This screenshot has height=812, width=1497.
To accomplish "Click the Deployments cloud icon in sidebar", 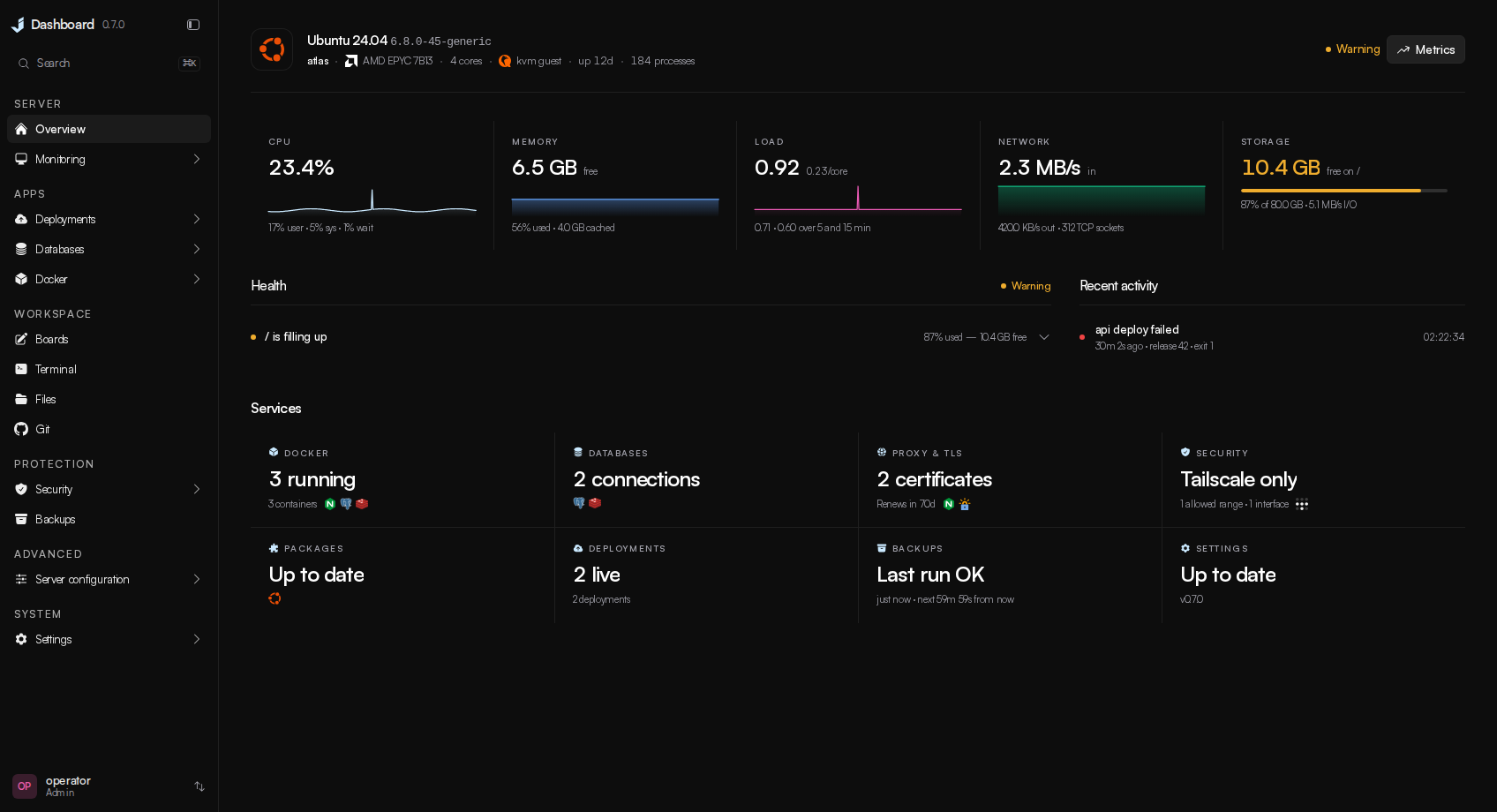I will (21, 219).
